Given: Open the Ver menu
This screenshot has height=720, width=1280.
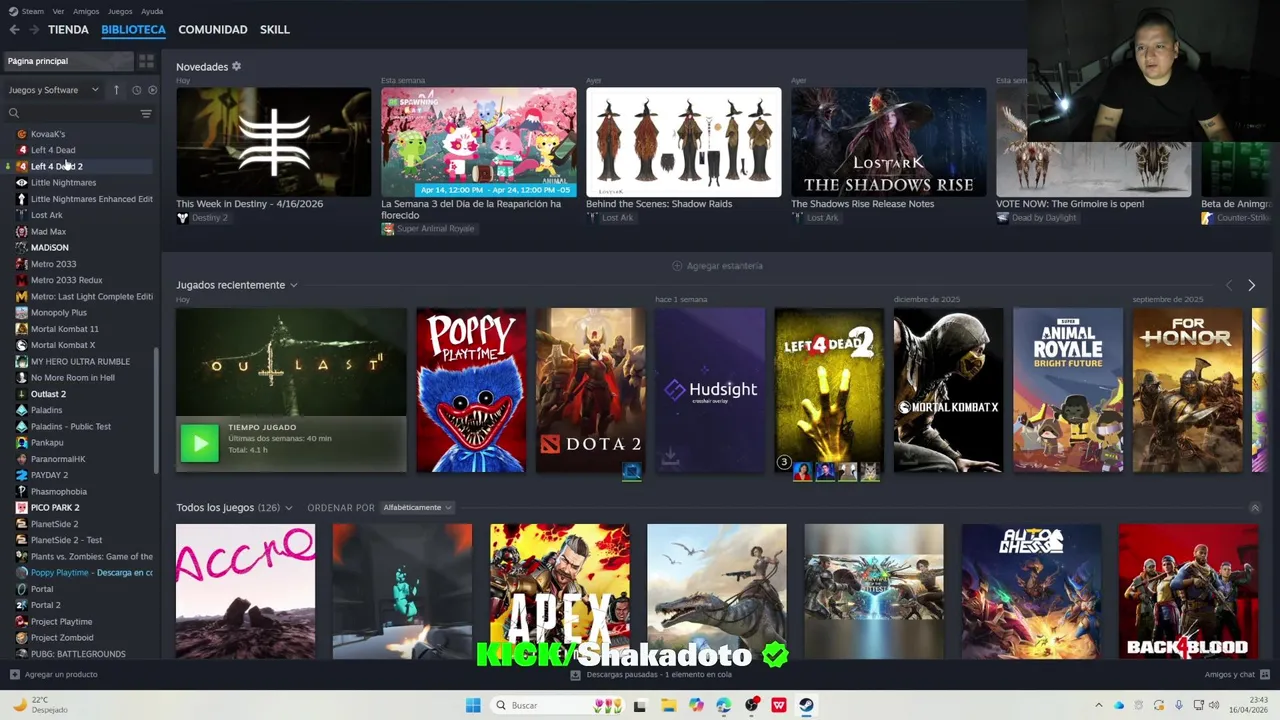Looking at the screenshot, I should click(58, 11).
